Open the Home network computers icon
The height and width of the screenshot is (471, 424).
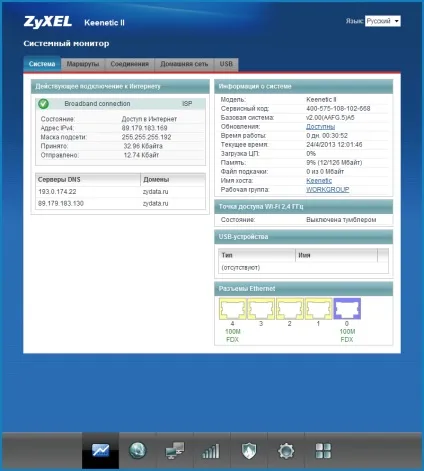pos(175,451)
